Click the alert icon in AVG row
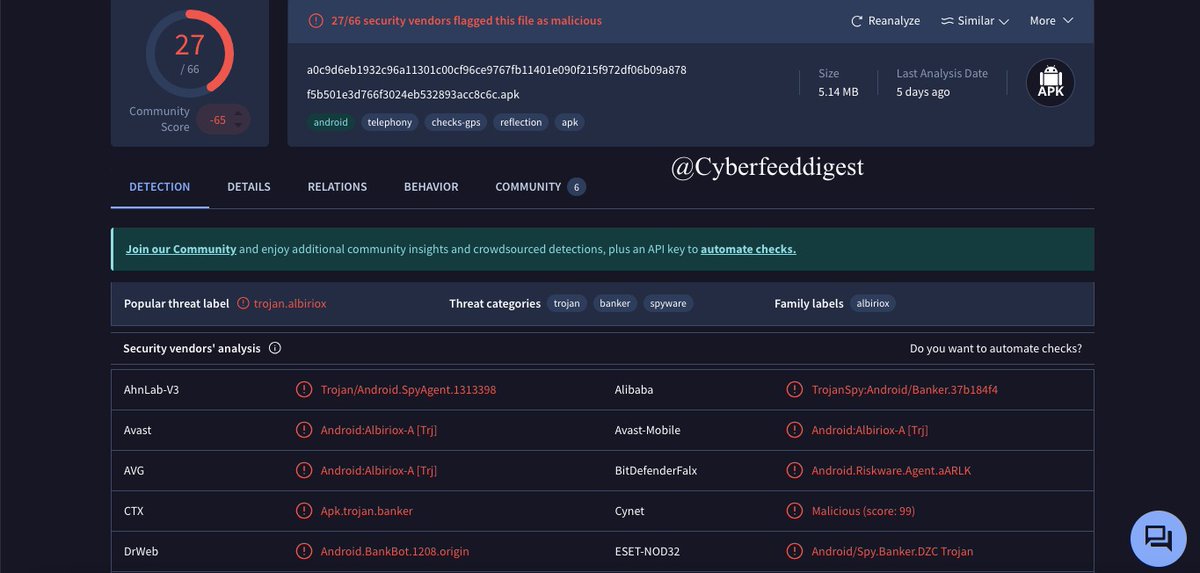Image resolution: width=1200 pixels, height=573 pixels. 304,471
